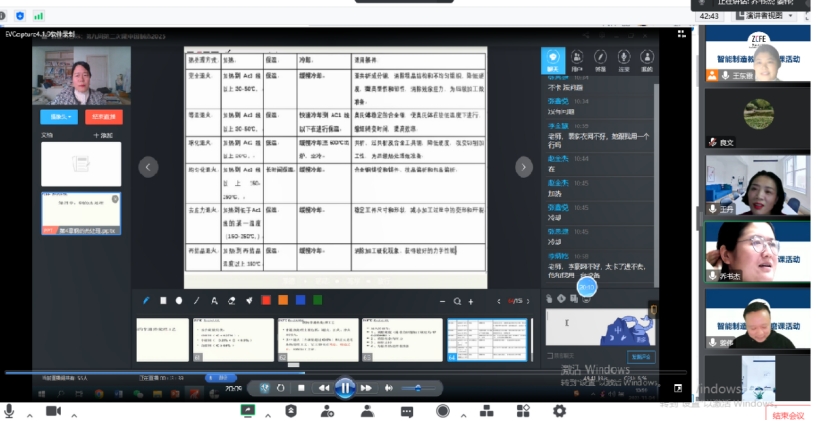Screen dimensions: 830x421
Task: Pick the red annotation color
Action: coord(266,301)
